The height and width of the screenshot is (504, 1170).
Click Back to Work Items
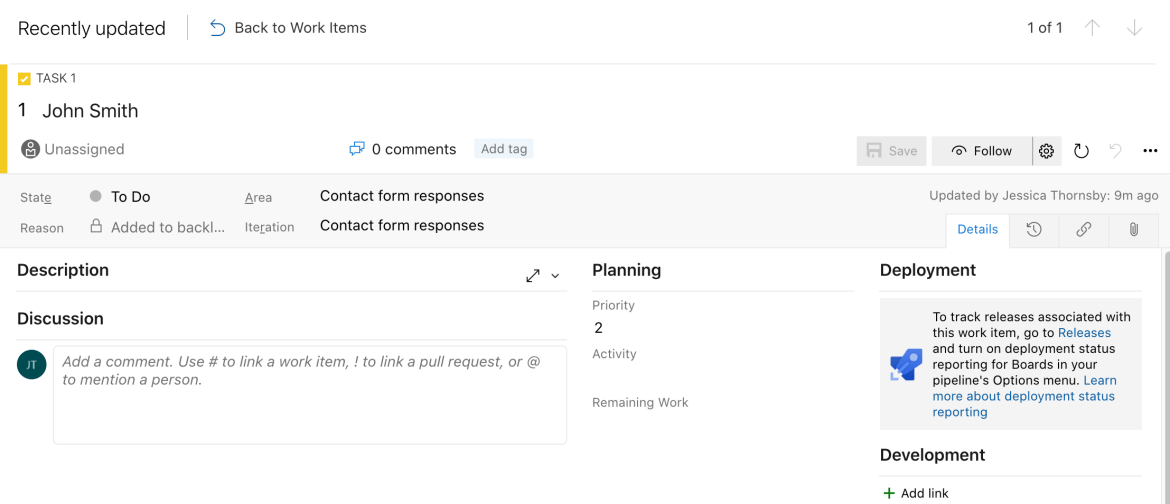click(288, 28)
